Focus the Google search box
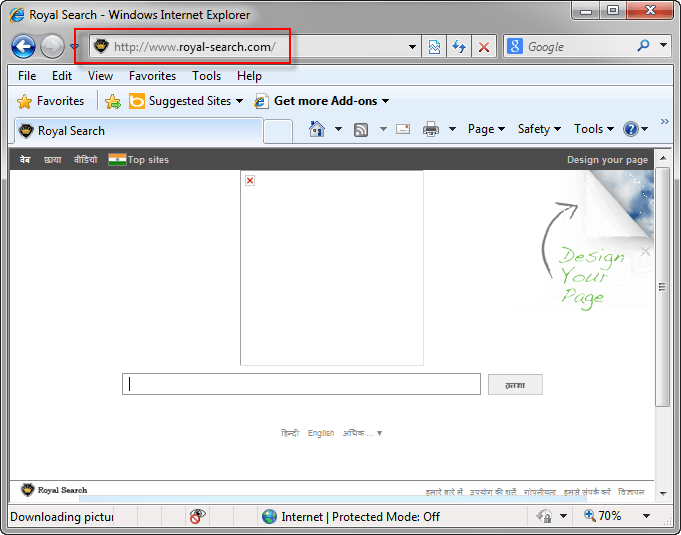Screen dimensions: 681x535 (579, 46)
